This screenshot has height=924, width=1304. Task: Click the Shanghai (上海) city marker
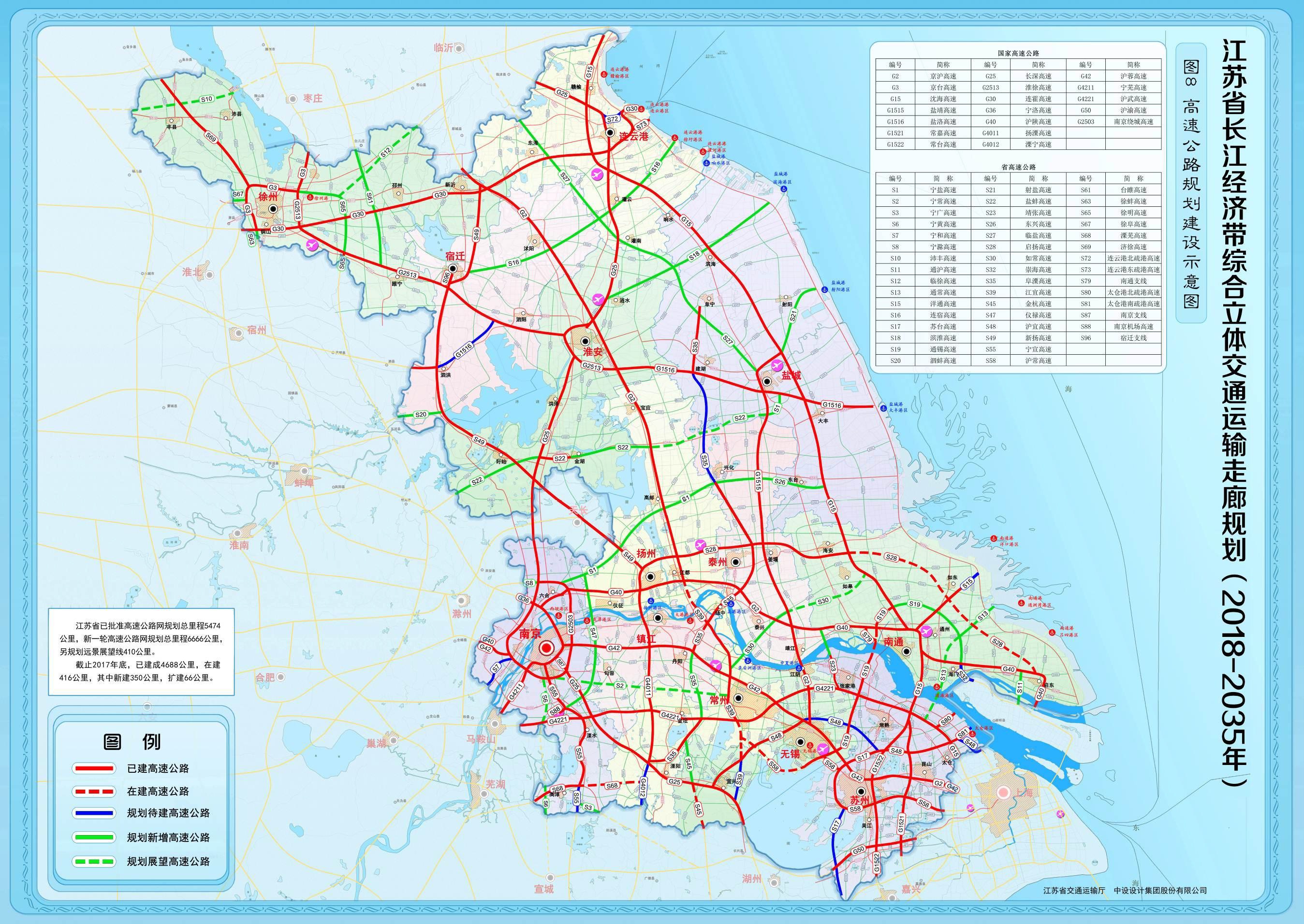pyautogui.click(x=1003, y=792)
